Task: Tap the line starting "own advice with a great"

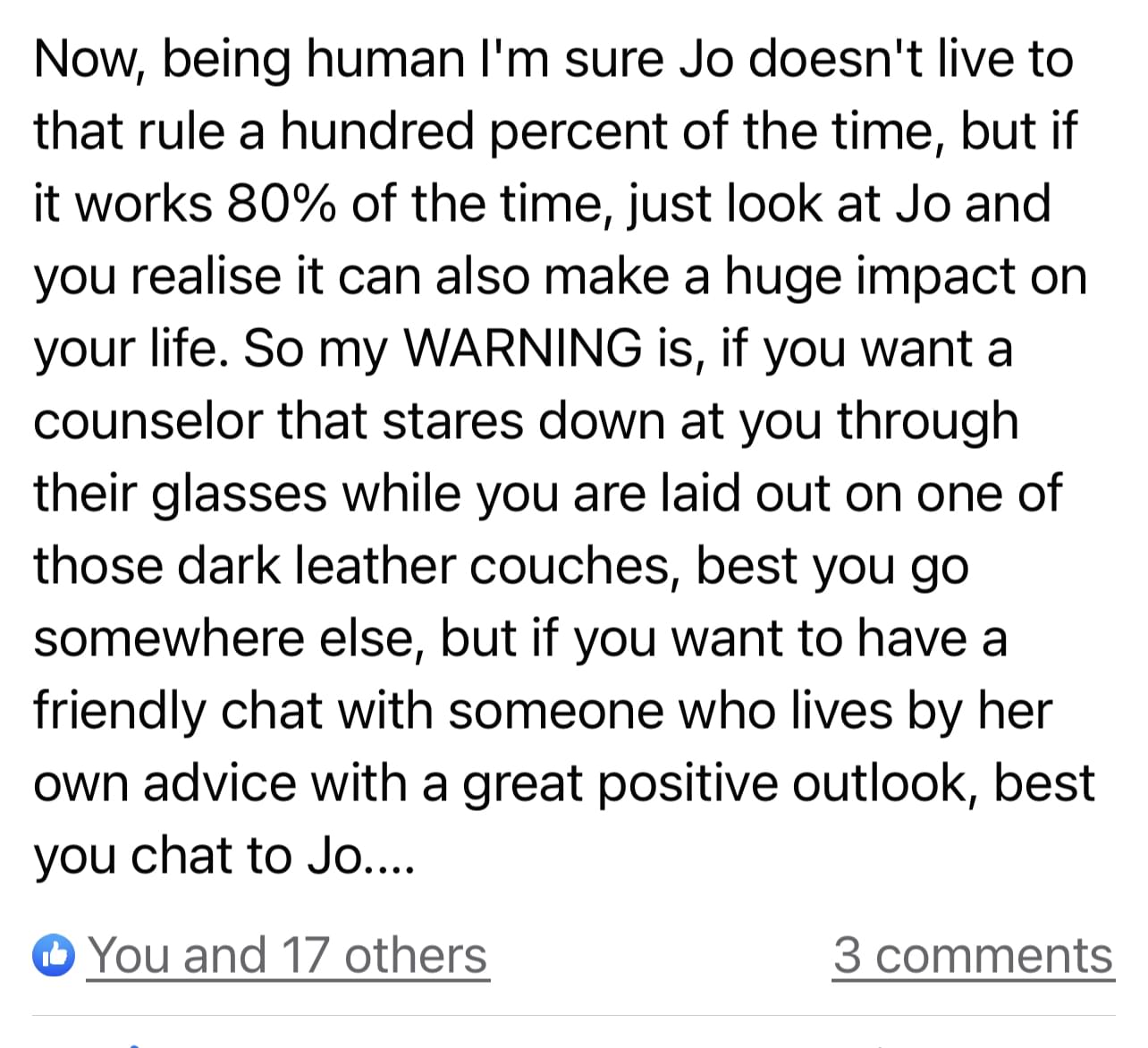Action: [x=564, y=783]
